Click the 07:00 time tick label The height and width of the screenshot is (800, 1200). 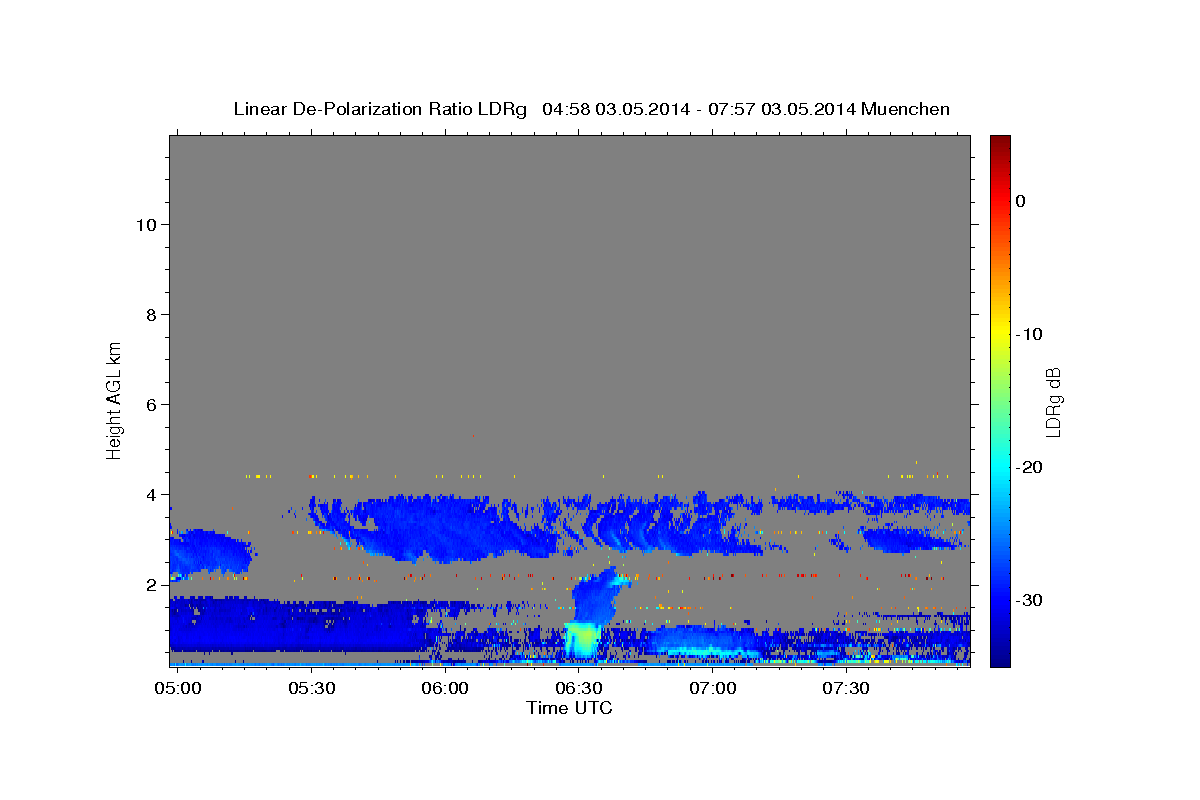tap(712, 689)
